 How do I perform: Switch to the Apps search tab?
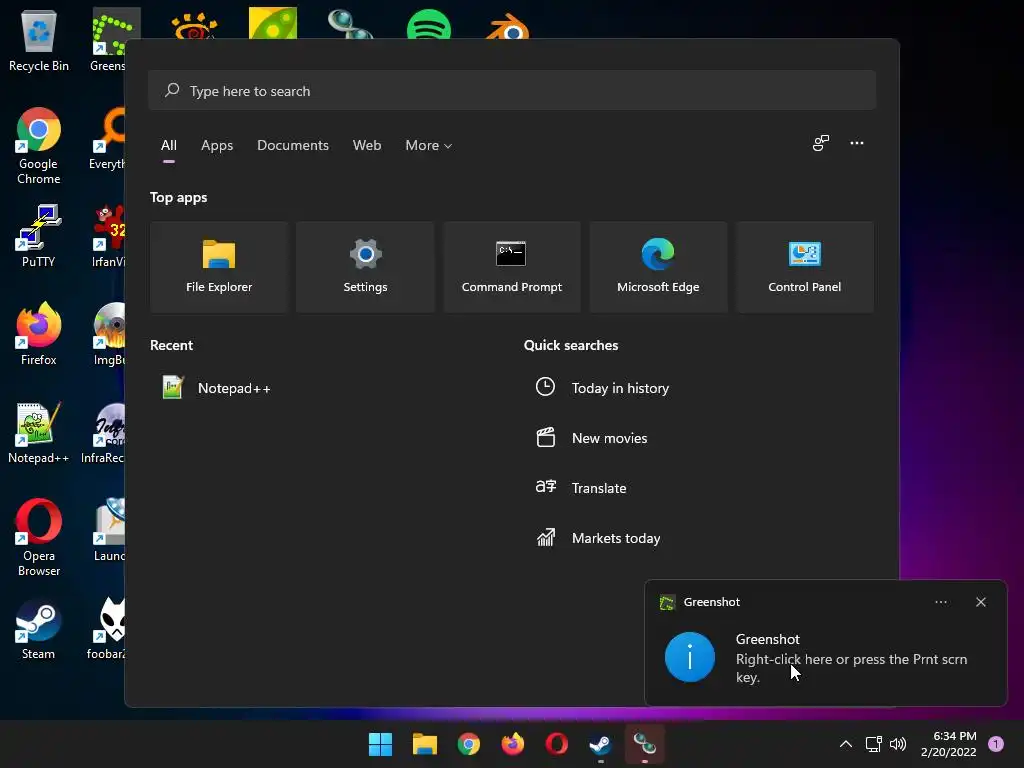(x=217, y=146)
